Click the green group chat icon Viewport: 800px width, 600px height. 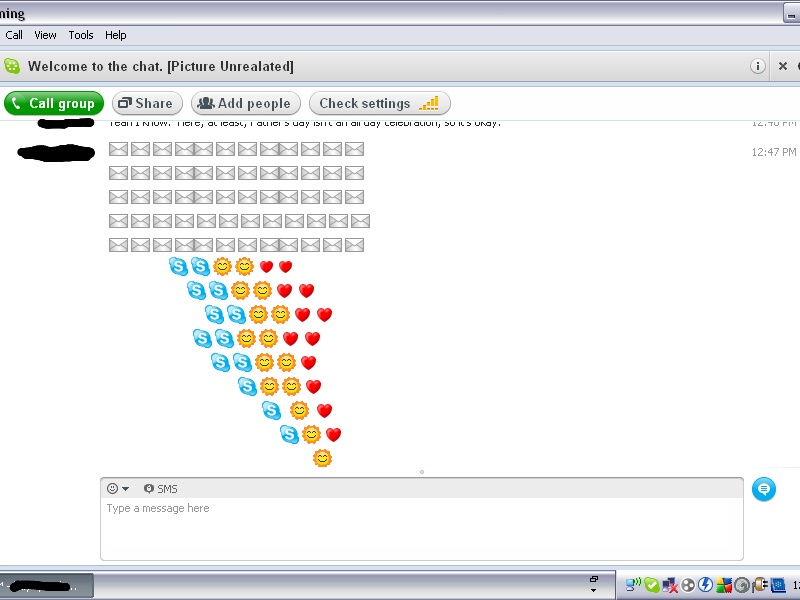point(12,66)
